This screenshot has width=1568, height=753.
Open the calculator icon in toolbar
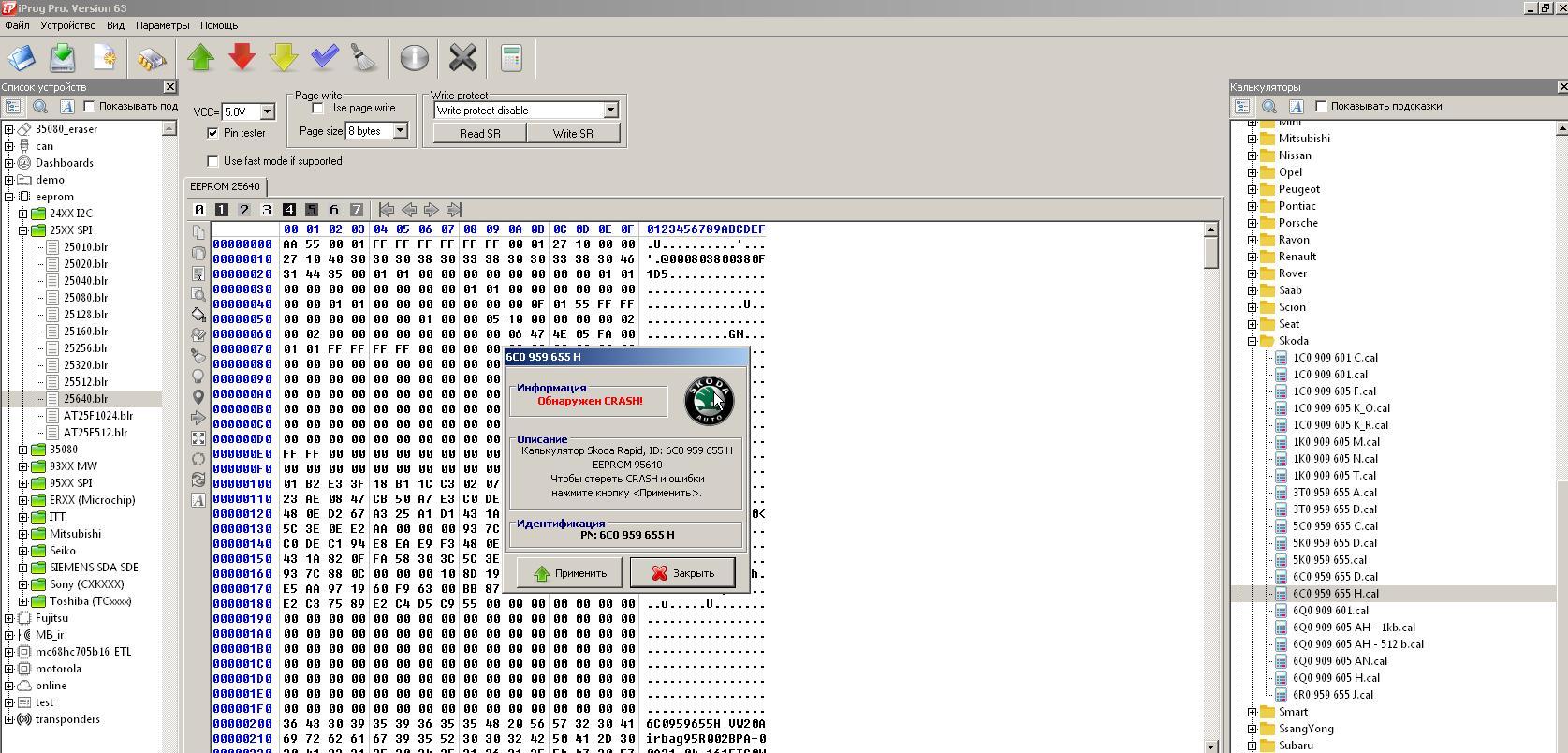click(x=511, y=58)
